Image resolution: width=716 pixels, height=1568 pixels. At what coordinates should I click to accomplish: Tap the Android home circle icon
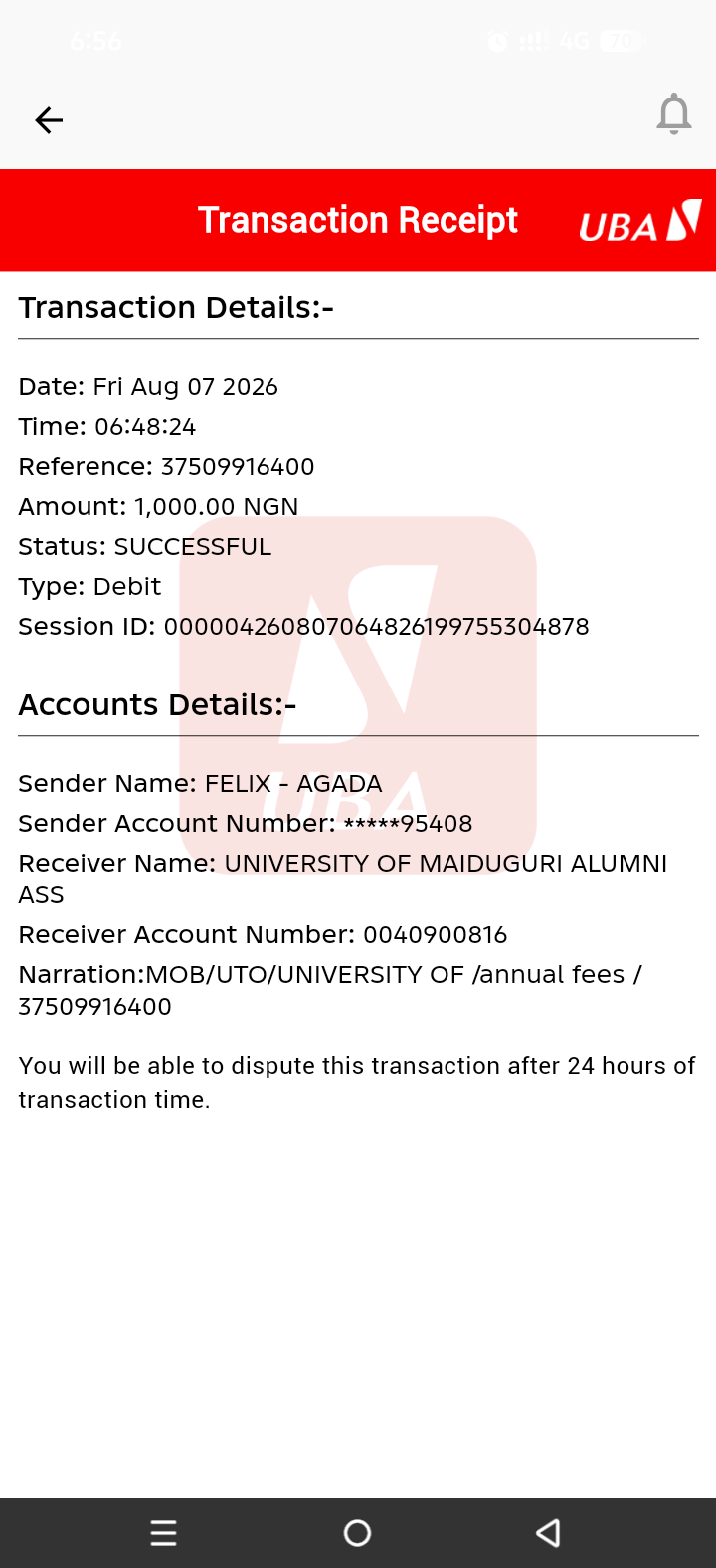(x=358, y=1533)
